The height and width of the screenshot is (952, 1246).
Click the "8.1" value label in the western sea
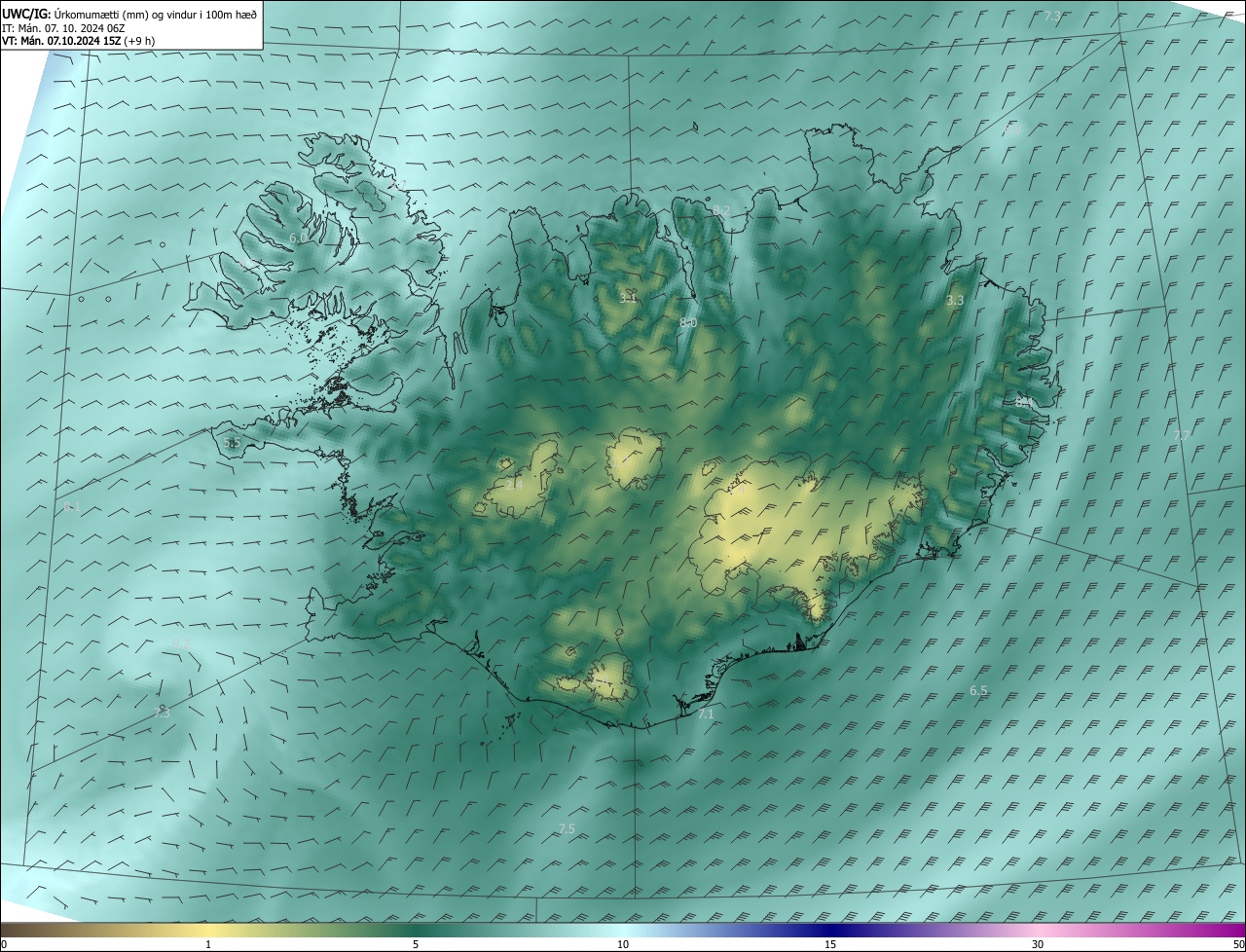(x=73, y=507)
